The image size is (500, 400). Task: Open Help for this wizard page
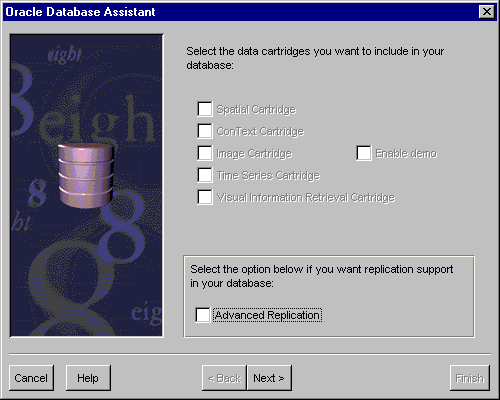(x=88, y=378)
